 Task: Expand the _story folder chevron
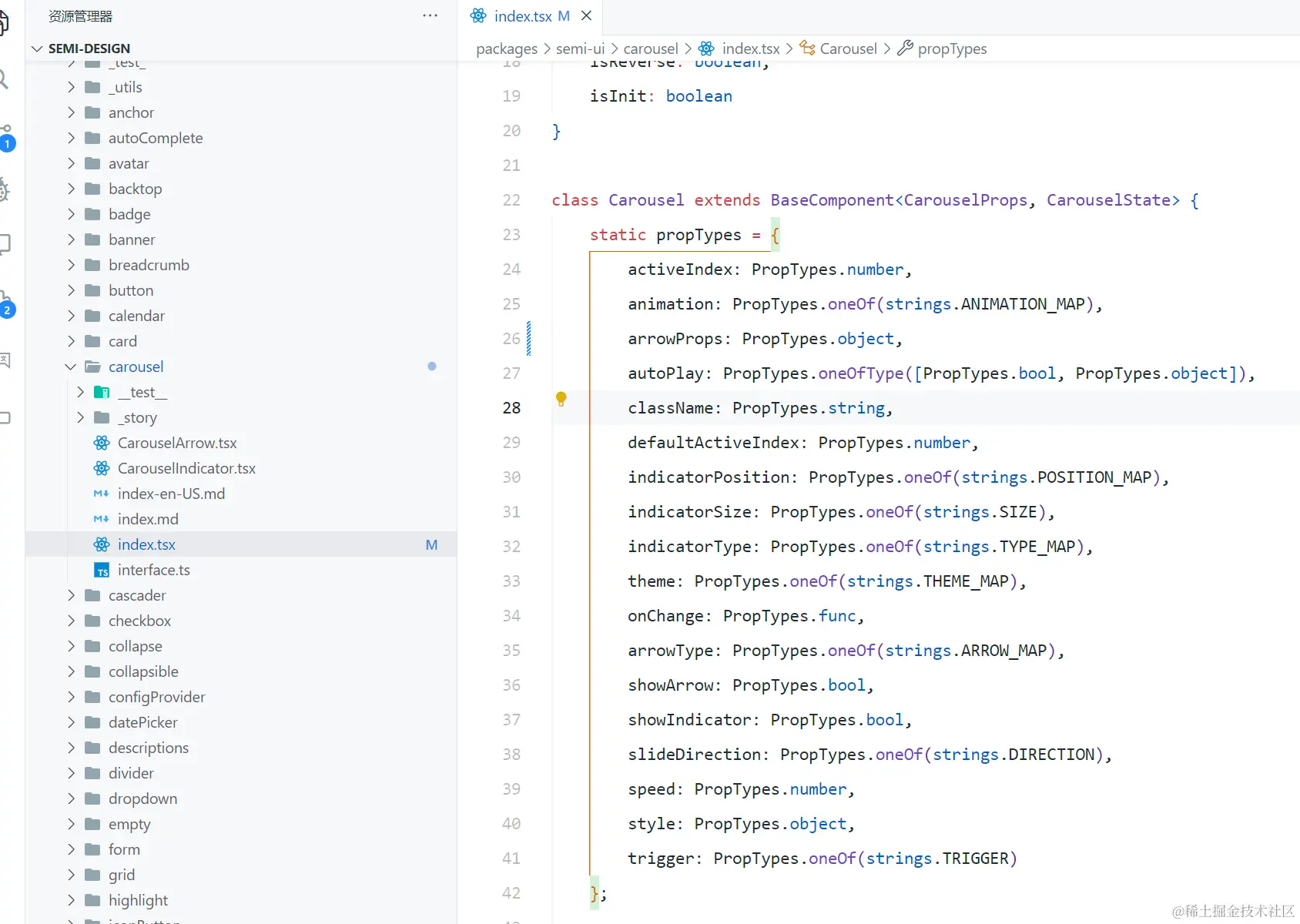80,417
